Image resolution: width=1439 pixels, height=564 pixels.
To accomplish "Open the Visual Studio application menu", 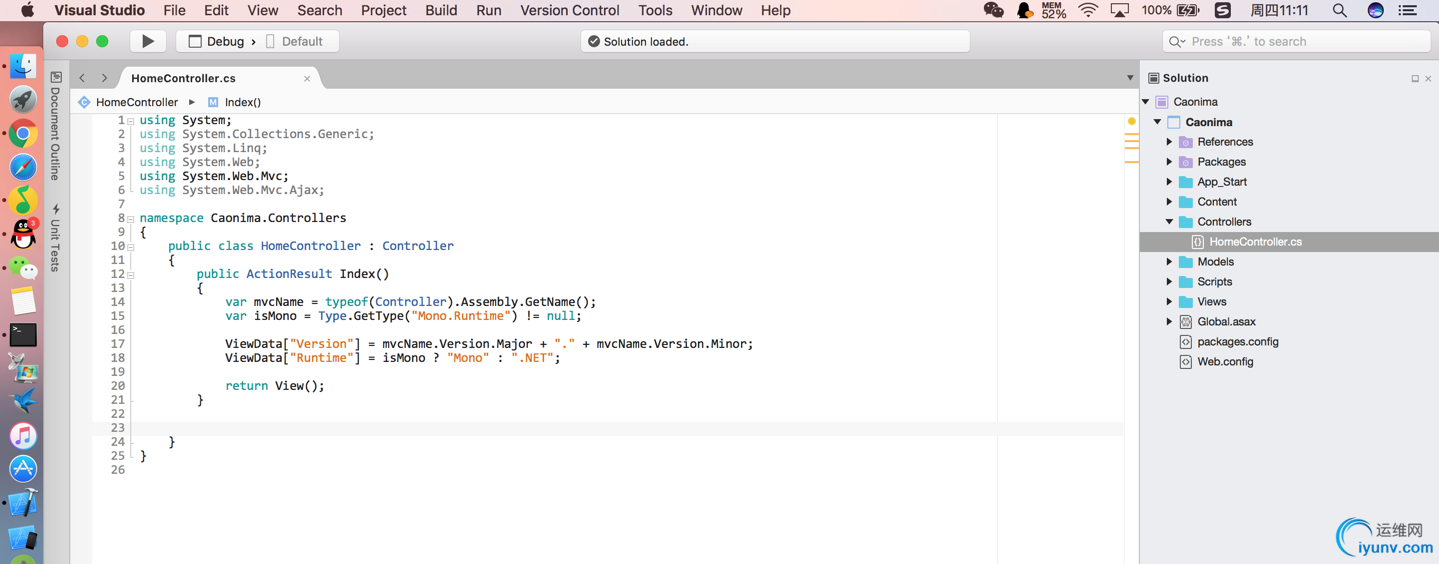I will [99, 10].
